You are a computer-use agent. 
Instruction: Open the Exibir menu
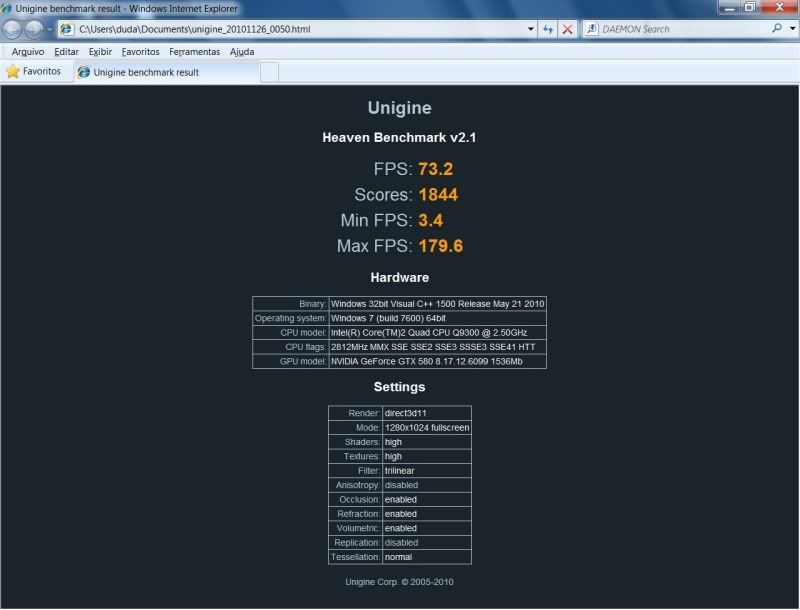pyautogui.click(x=100, y=51)
